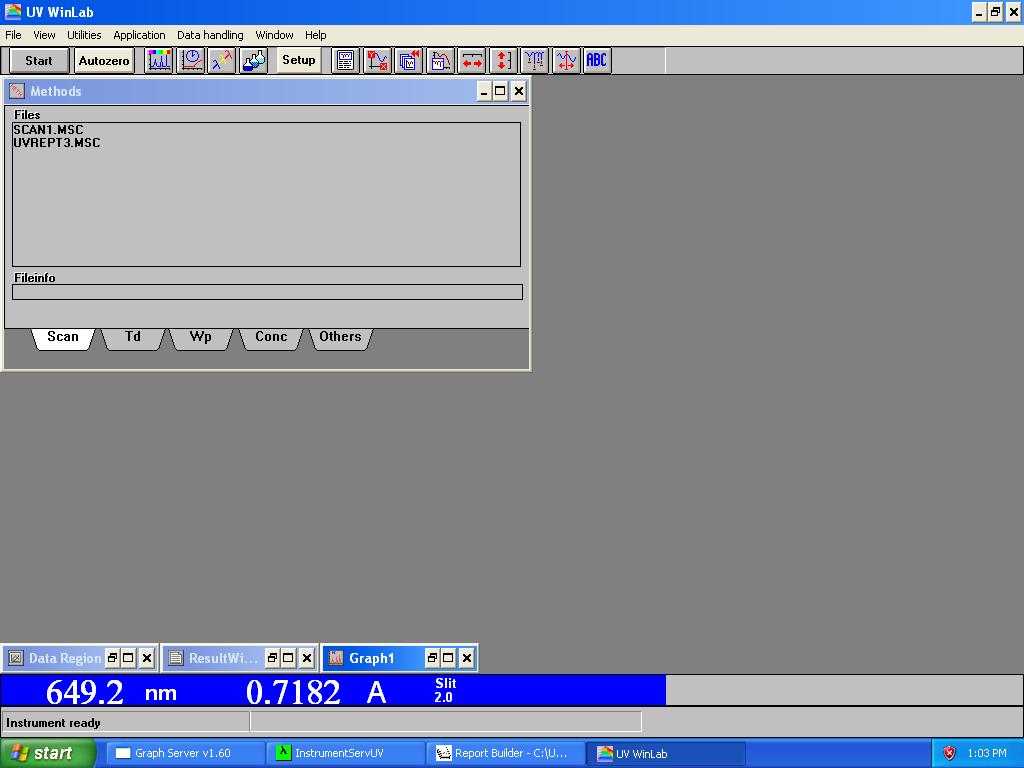Click the Scan method spectrum icon
Image resolution: width=1024 pixels, height=768 pixels.
tap(159, 61)
